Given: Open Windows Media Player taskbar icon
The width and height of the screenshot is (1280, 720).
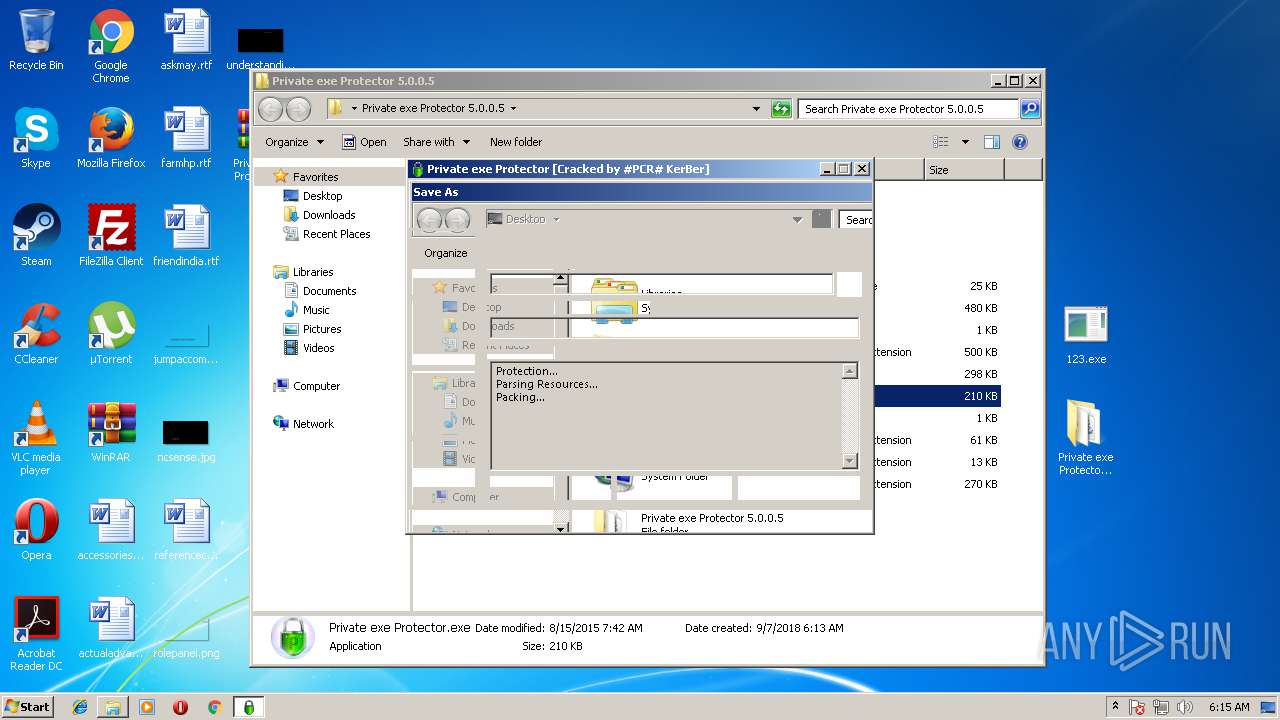Looking at the screenshot, I should (x=147, y=707).
